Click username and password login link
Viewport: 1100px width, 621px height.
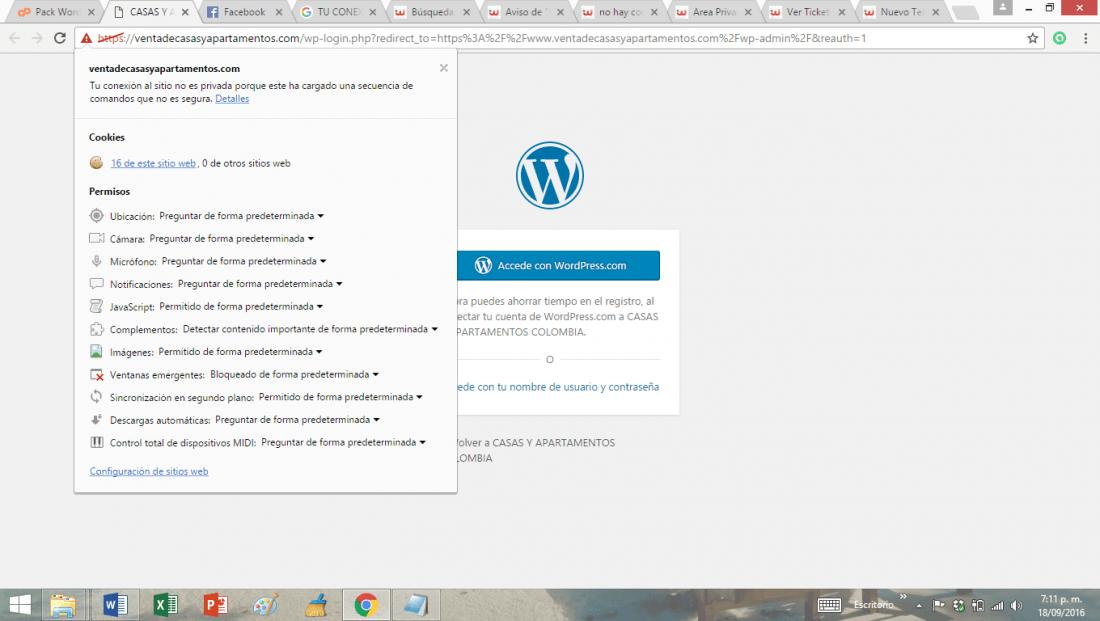(558, 387)
